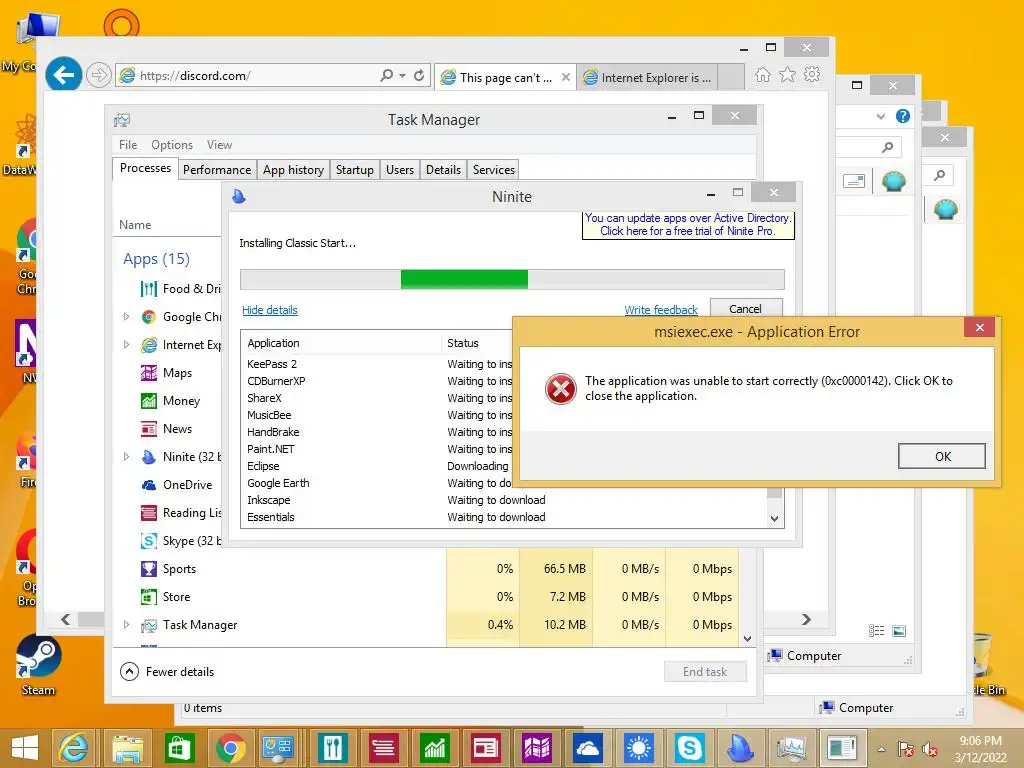Open Task Manager View menu

coord(219,145)
